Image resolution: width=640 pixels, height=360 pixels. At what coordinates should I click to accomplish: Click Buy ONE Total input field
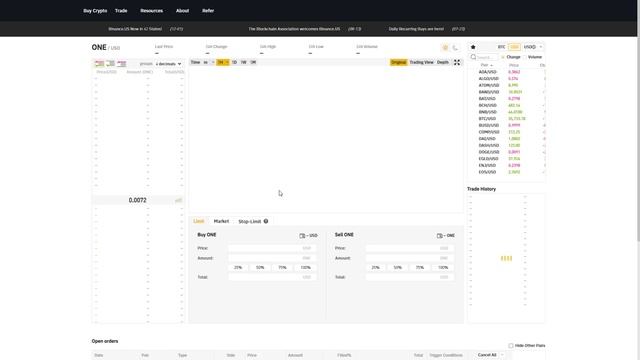272,277
